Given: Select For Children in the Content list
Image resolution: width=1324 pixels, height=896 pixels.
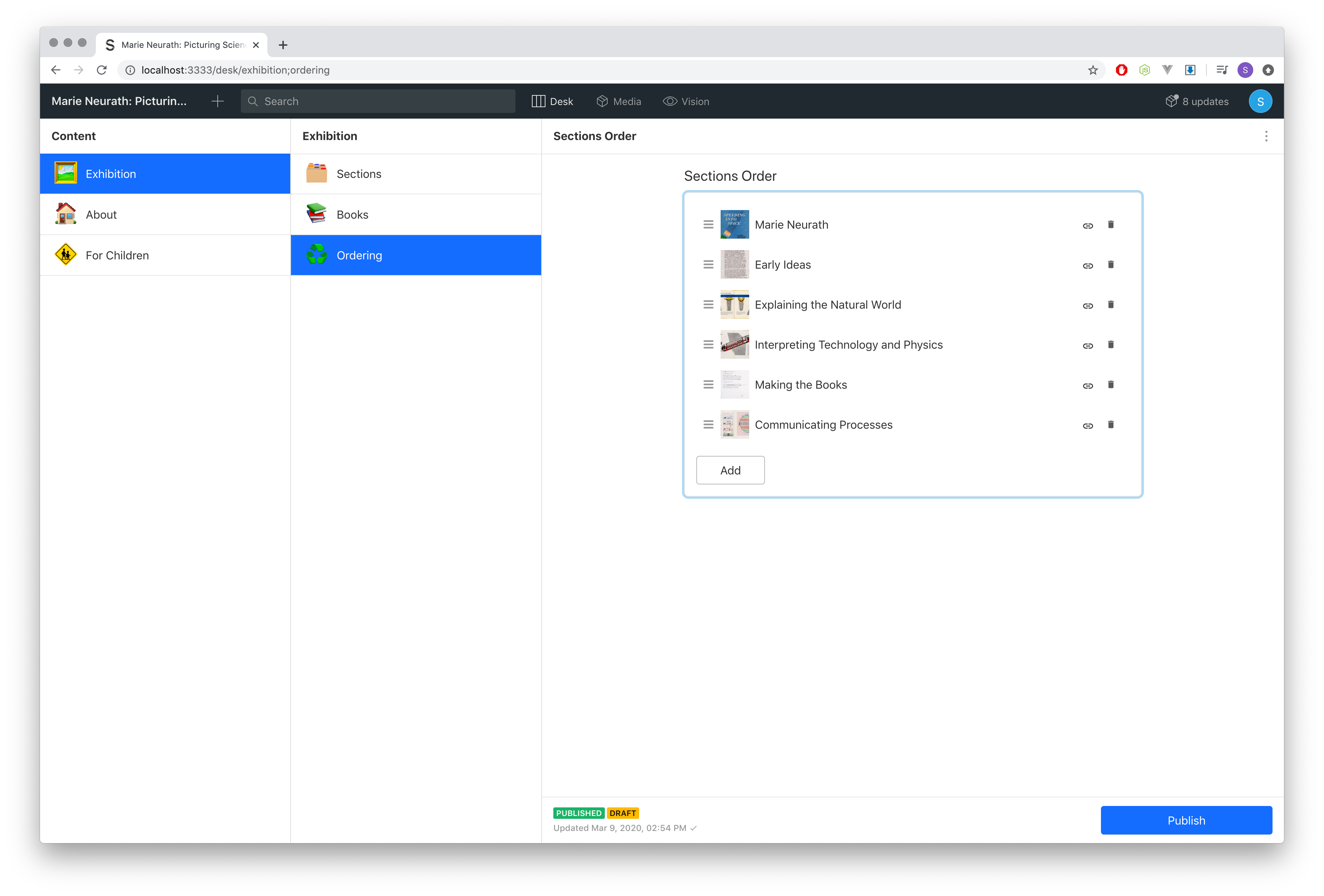Looking at the screenshot, I should 165,255.
